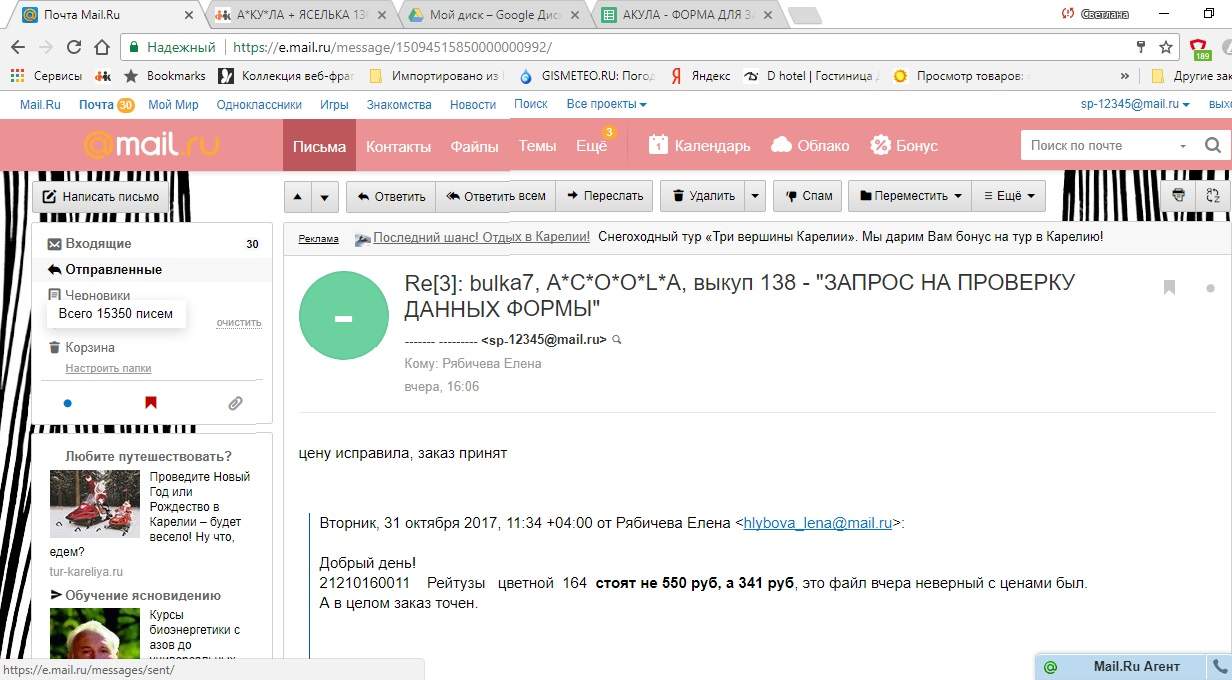1232x680 pixels.
Task: Forward the message with Переслать
Action: coord(604,196)
